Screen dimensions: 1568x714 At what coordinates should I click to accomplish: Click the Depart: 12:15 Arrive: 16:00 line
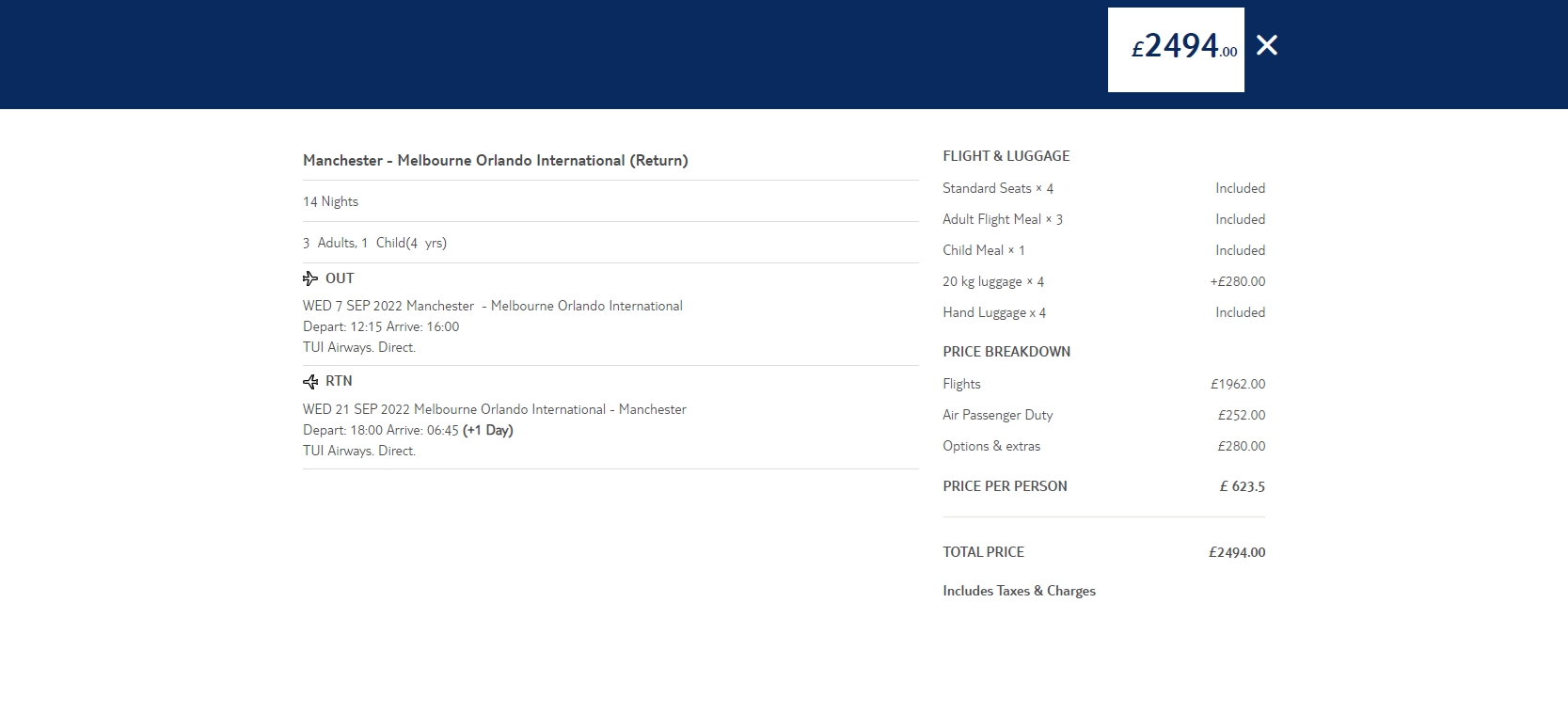pos(381,326)
